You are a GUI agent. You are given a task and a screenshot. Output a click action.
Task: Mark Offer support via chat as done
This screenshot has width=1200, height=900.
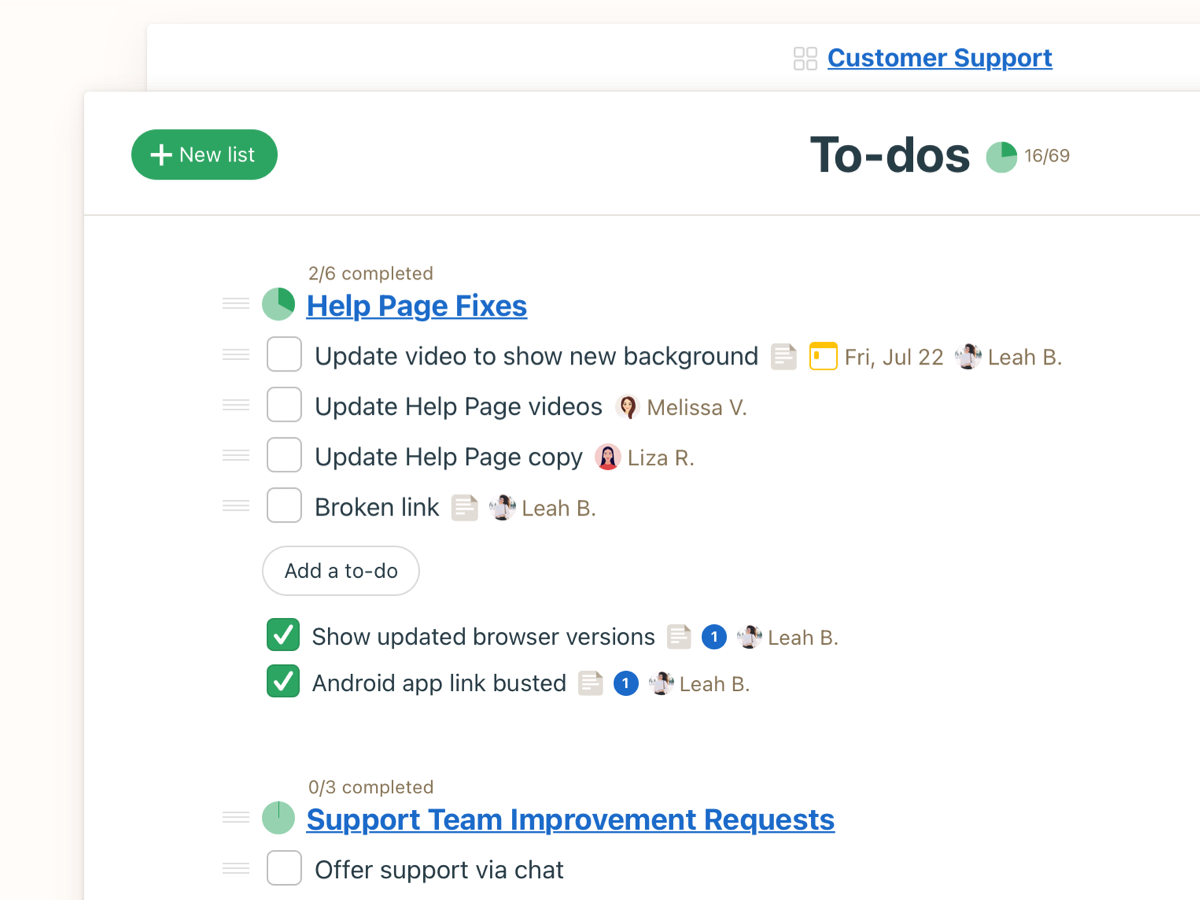pyautogui.click(x=284, y=868)
